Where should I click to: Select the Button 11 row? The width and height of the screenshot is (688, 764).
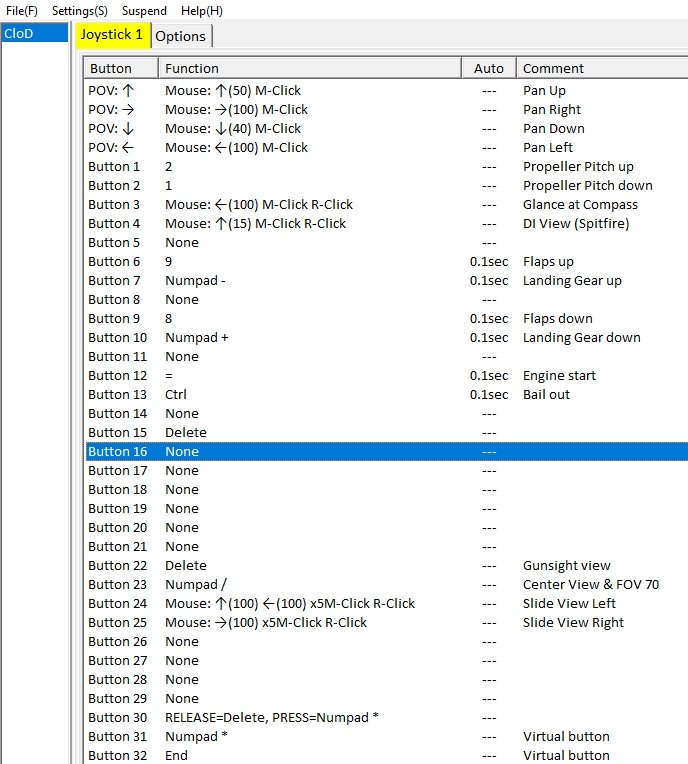[x=387, y=357]
